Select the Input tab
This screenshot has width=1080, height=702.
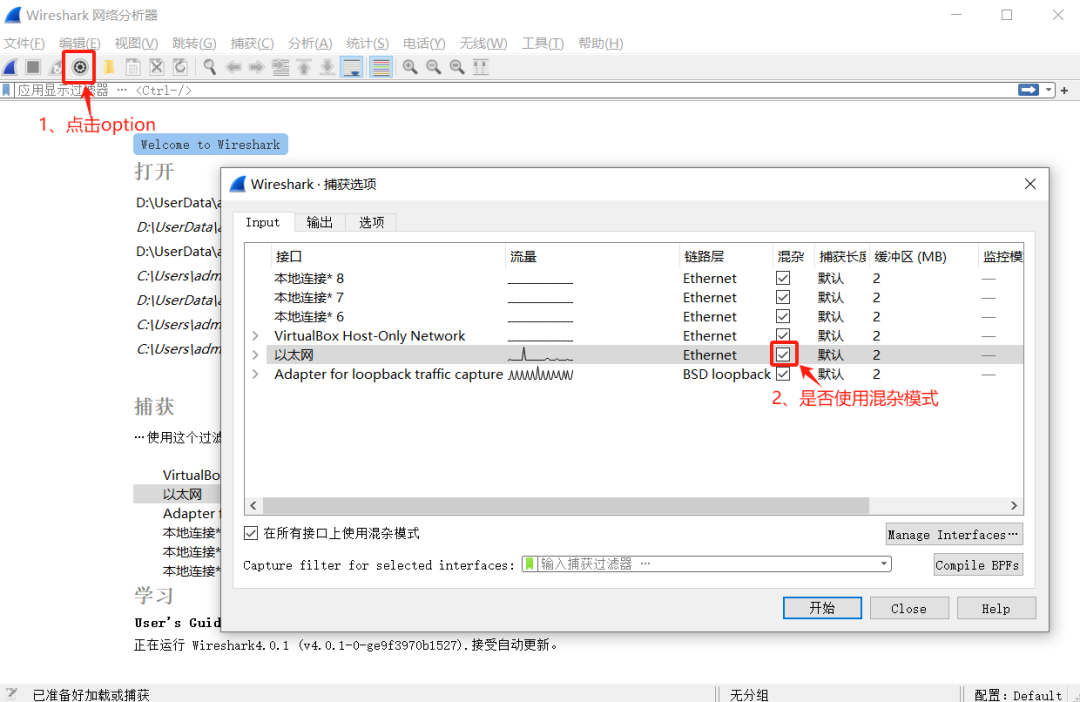tap(263, 222)
